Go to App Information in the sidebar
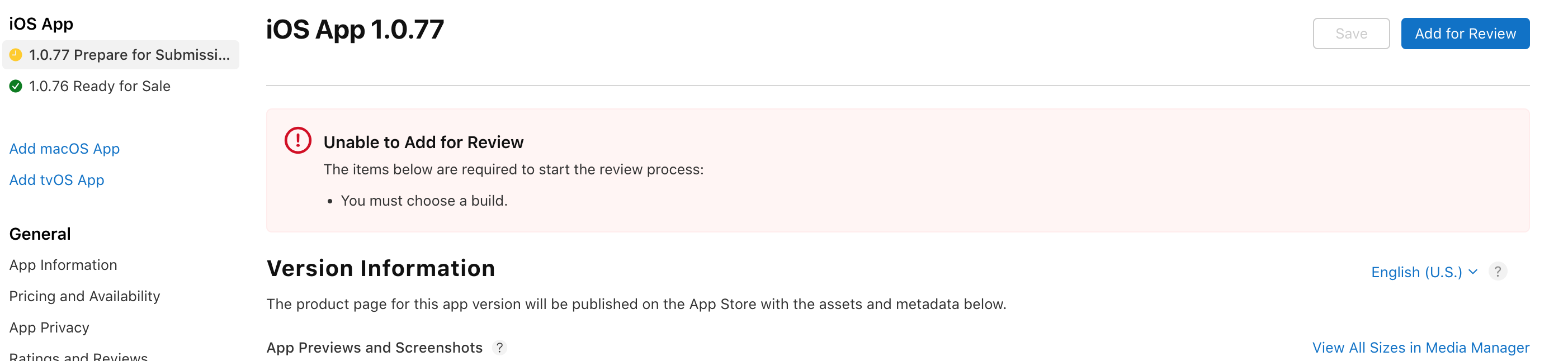Image resolution: width=1568 pixels, height=361 pixels. point(63,265)
